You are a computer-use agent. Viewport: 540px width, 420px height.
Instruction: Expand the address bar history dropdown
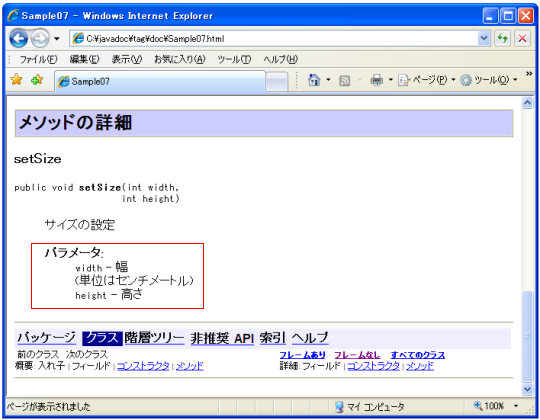pyautogui.click(x=484, y=38)
